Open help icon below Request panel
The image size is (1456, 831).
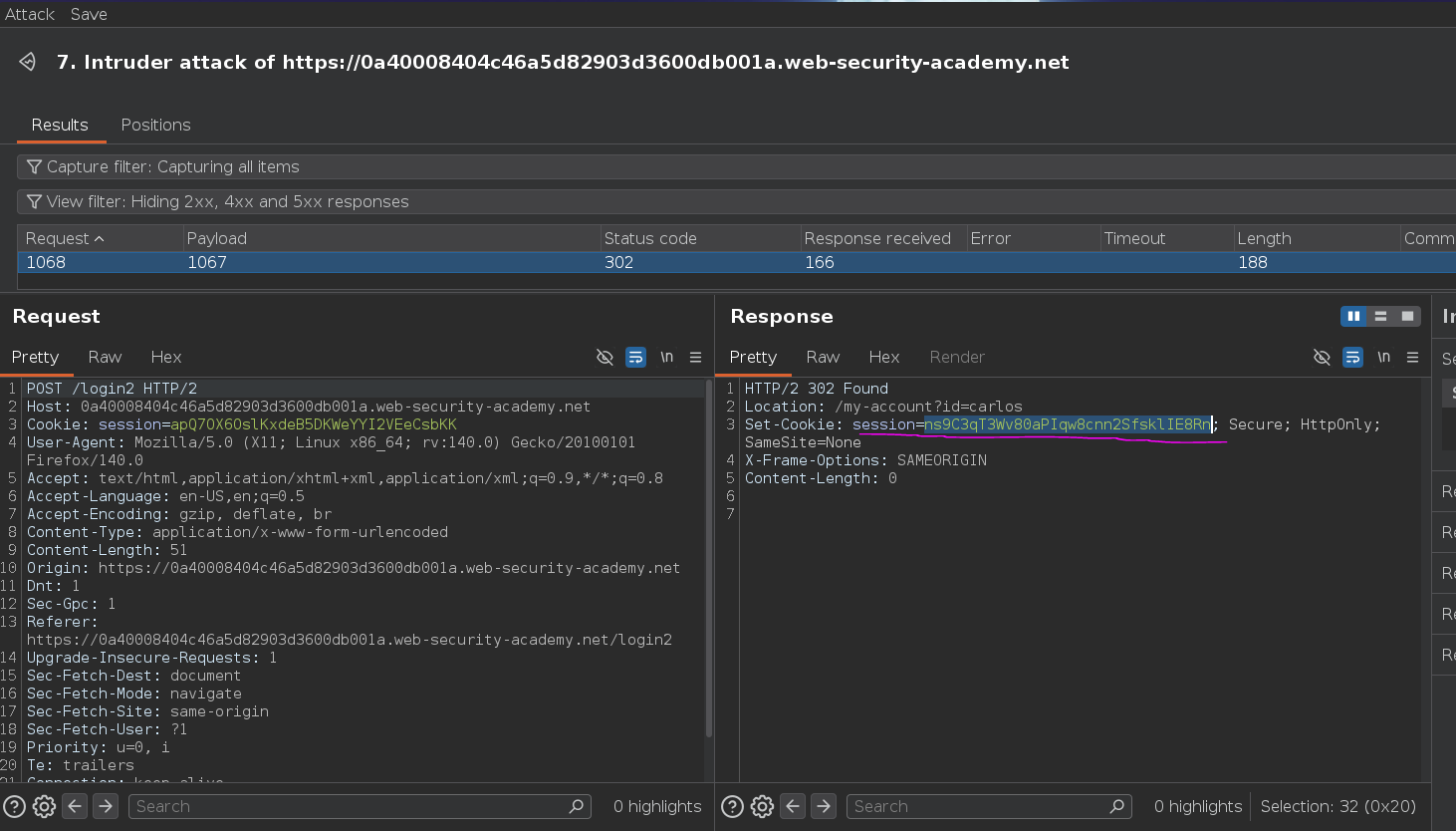(14, 806)
